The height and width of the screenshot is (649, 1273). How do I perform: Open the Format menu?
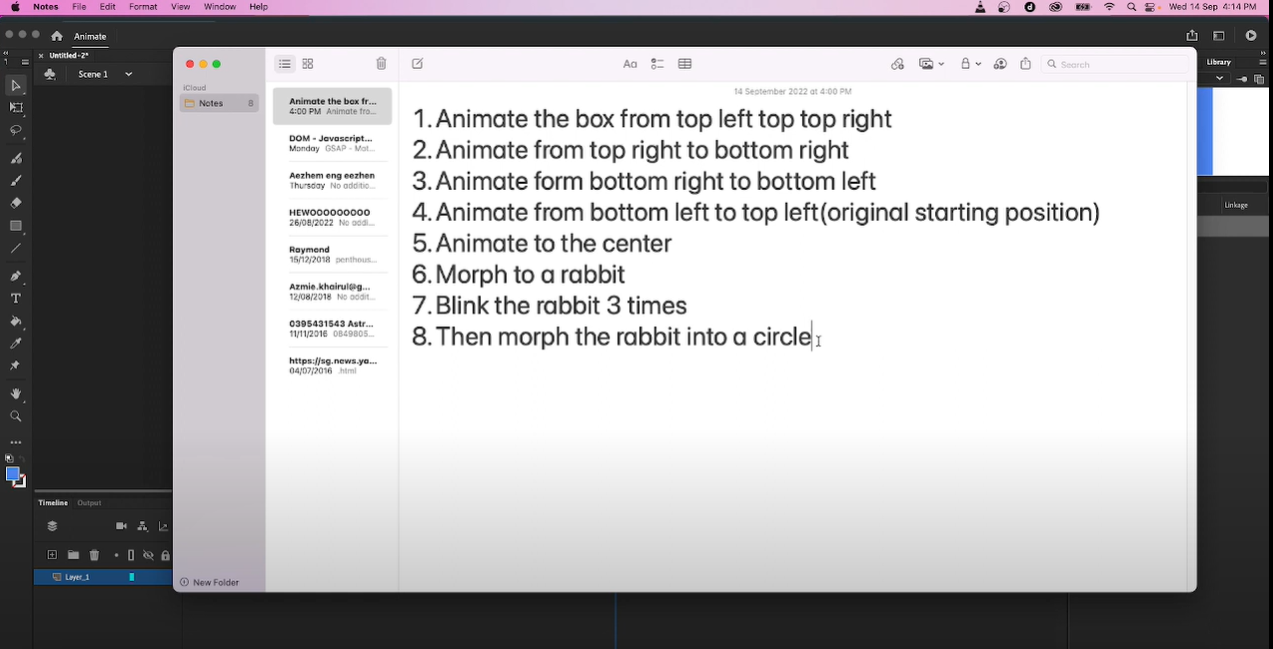[143, 7]
